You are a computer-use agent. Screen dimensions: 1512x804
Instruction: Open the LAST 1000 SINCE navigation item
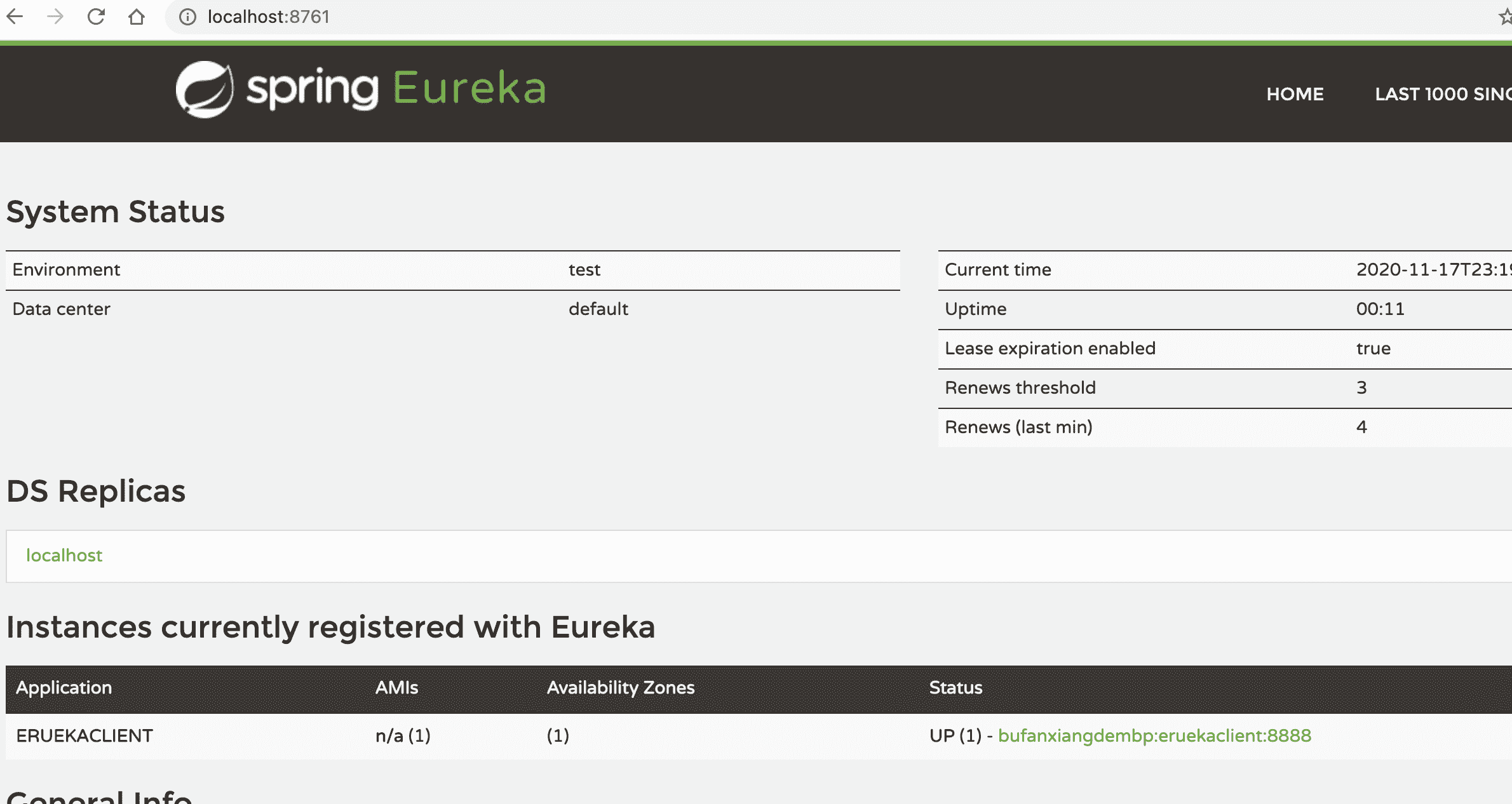1442,94
